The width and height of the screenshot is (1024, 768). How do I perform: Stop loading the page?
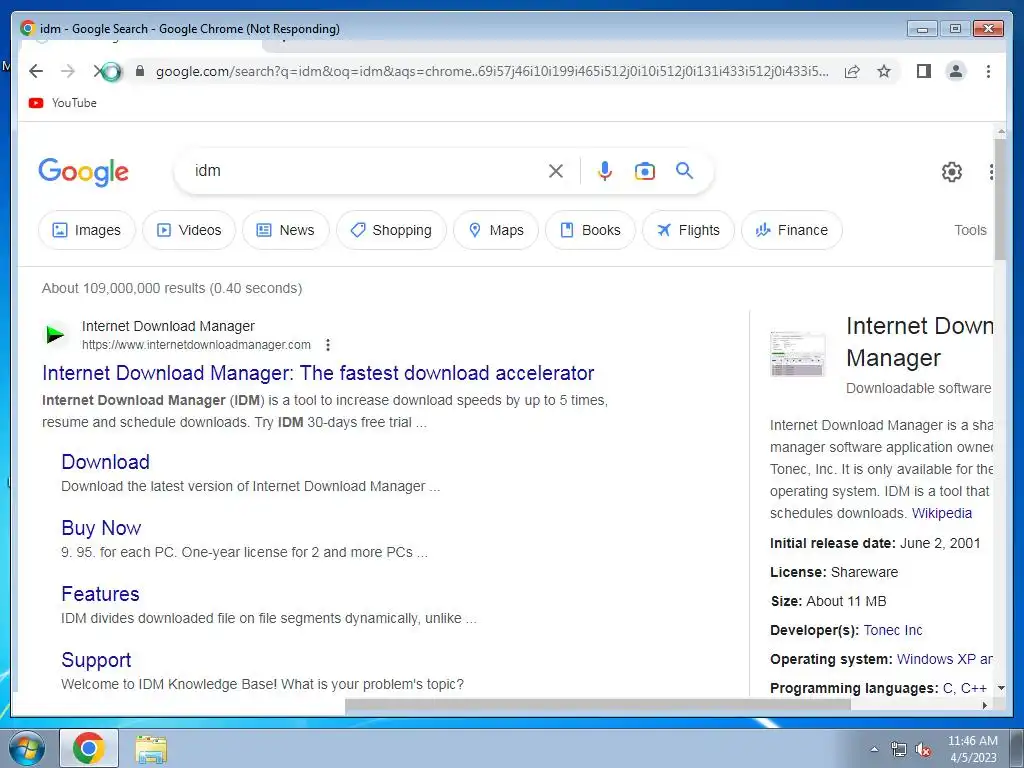pos(99,71)
